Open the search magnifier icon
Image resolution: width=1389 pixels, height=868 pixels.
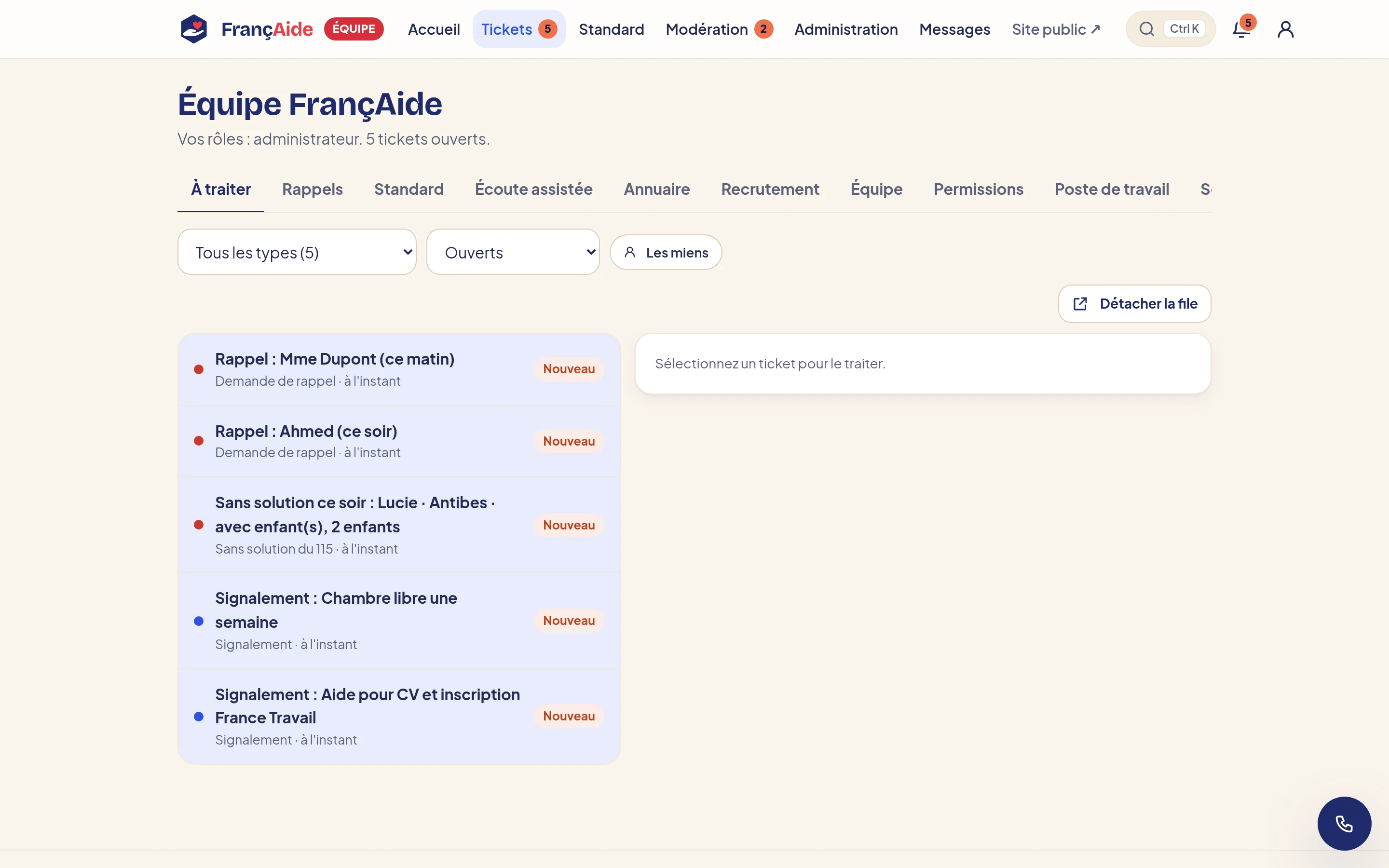click(1146, 29)
